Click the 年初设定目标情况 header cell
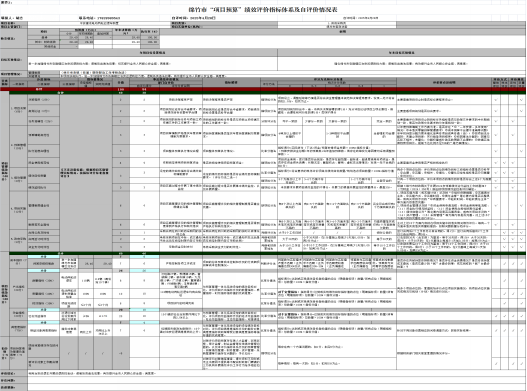 (153, 53)
